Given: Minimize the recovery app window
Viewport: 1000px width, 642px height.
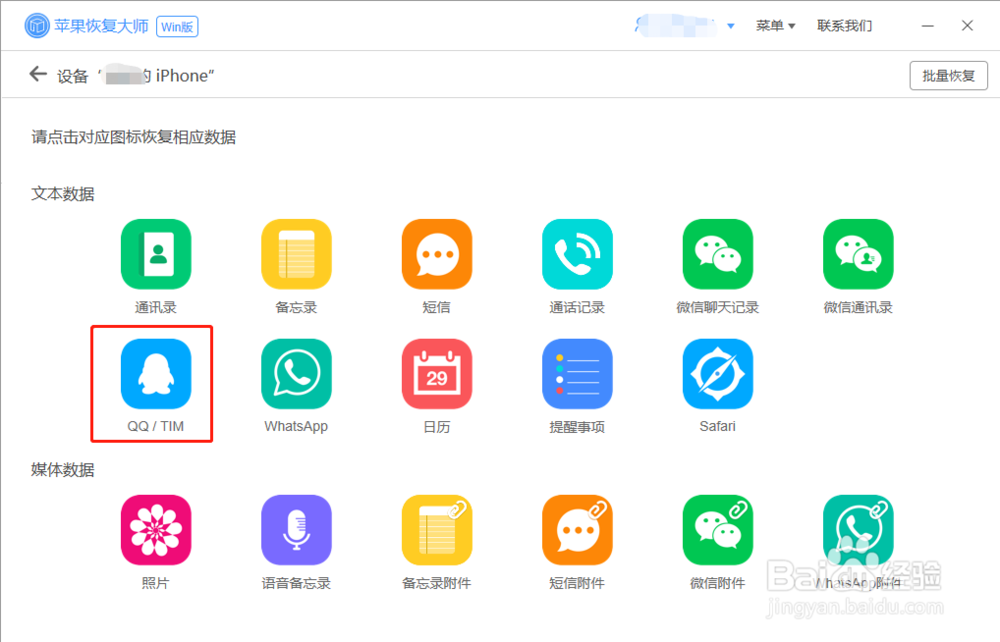Looking at the screenshot, I should coord(928,26).
